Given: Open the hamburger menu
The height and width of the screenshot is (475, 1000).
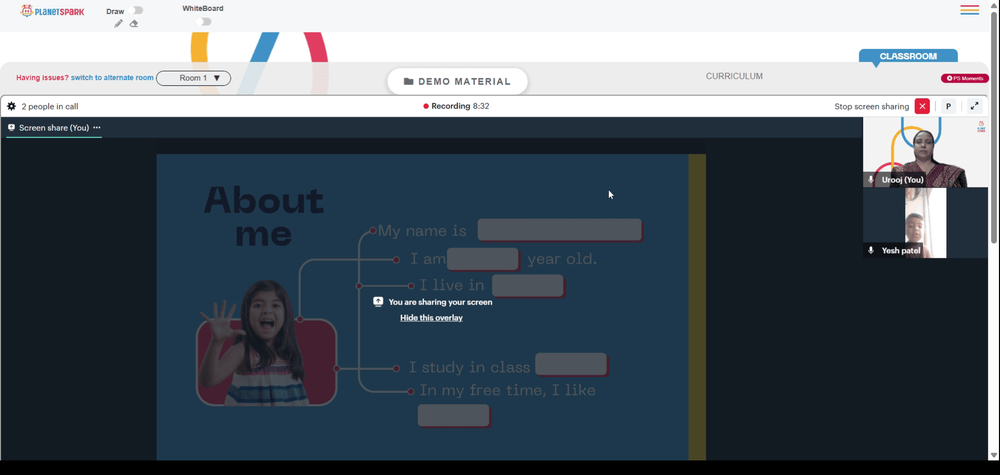Looking at the screenshot, I should [x=969, y=10].
